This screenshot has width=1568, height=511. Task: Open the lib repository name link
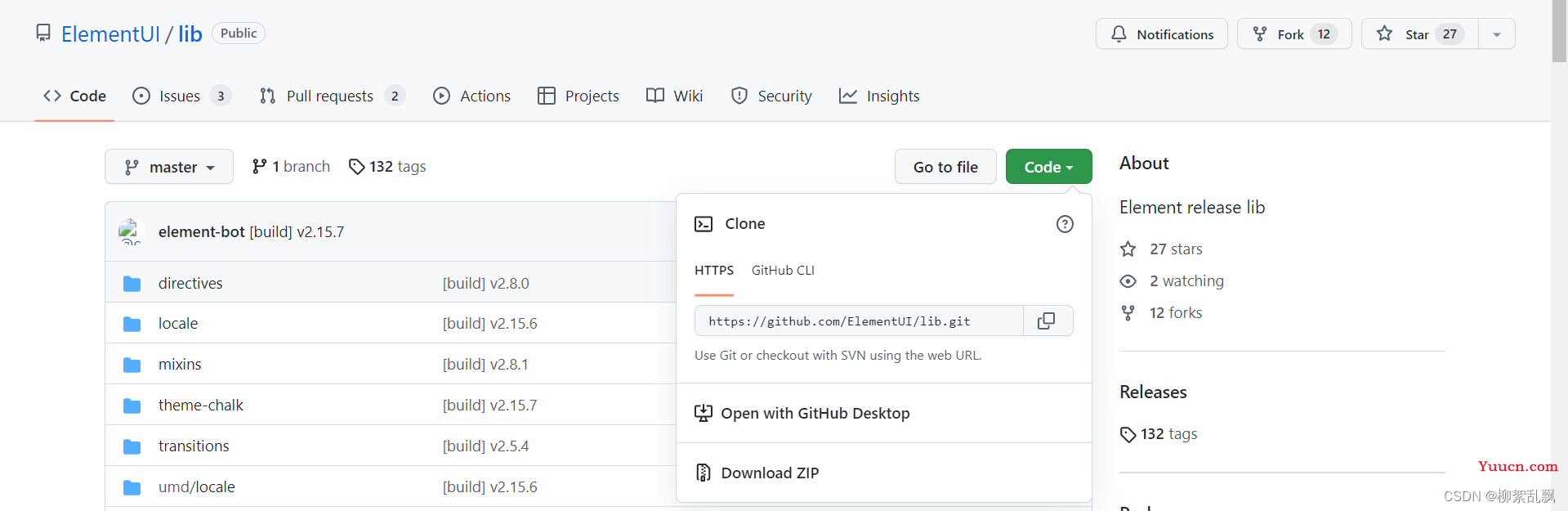click(x=190, y=34)
